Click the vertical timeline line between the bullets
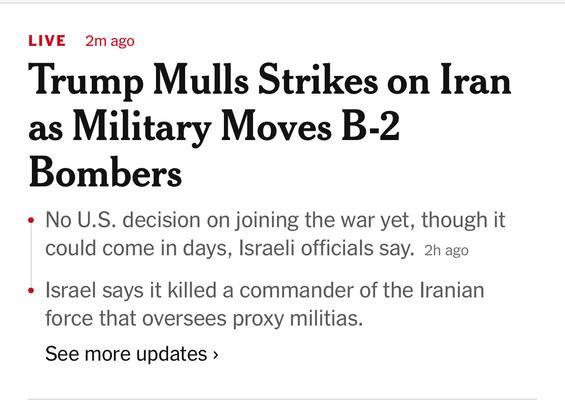Screen dimensions: 565x408 pos(31,255)
